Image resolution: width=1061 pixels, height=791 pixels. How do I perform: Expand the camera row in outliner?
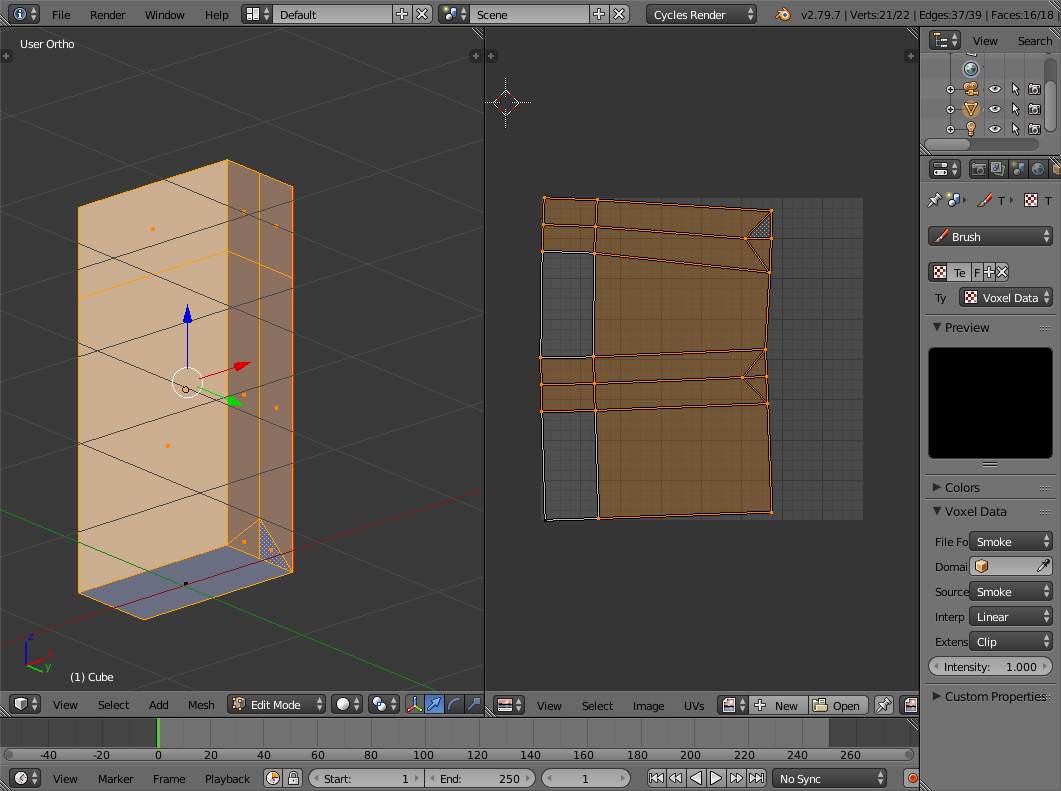pyautogui.click(x=950, y=89)
